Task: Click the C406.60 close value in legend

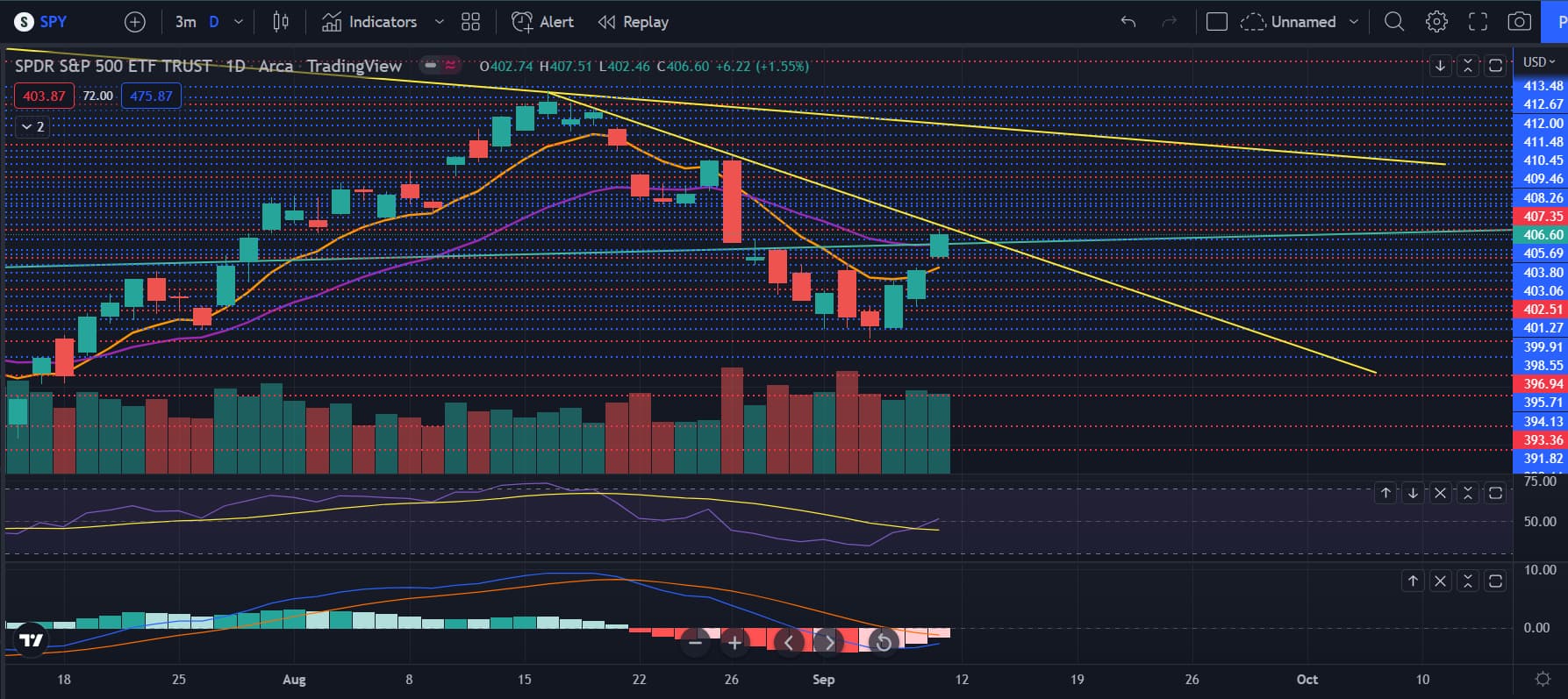Action: click(683, 66)
